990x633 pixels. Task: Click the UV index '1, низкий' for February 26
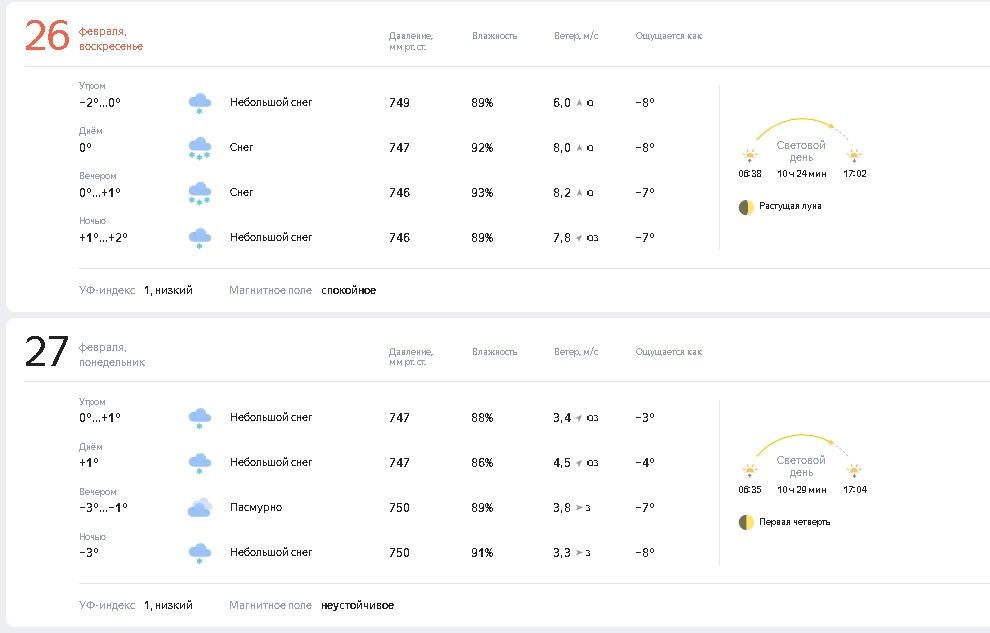168,290
